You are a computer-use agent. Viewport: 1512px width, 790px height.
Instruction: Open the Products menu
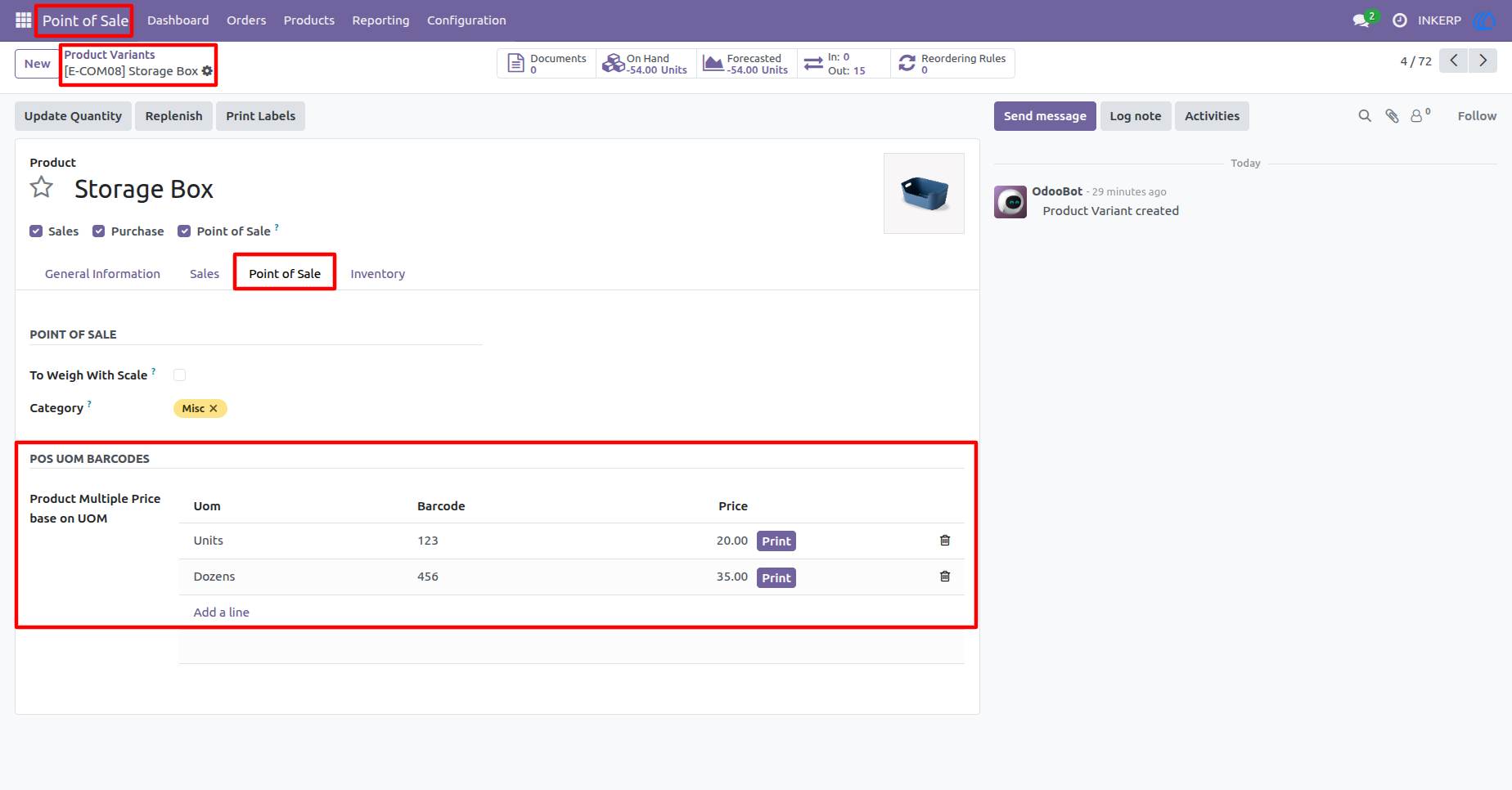coord(309,20)
